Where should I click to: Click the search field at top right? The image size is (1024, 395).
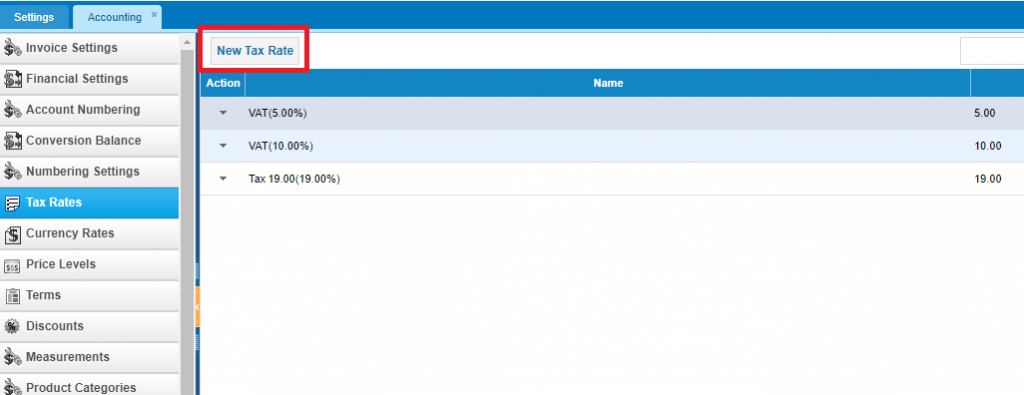[991, 51]
